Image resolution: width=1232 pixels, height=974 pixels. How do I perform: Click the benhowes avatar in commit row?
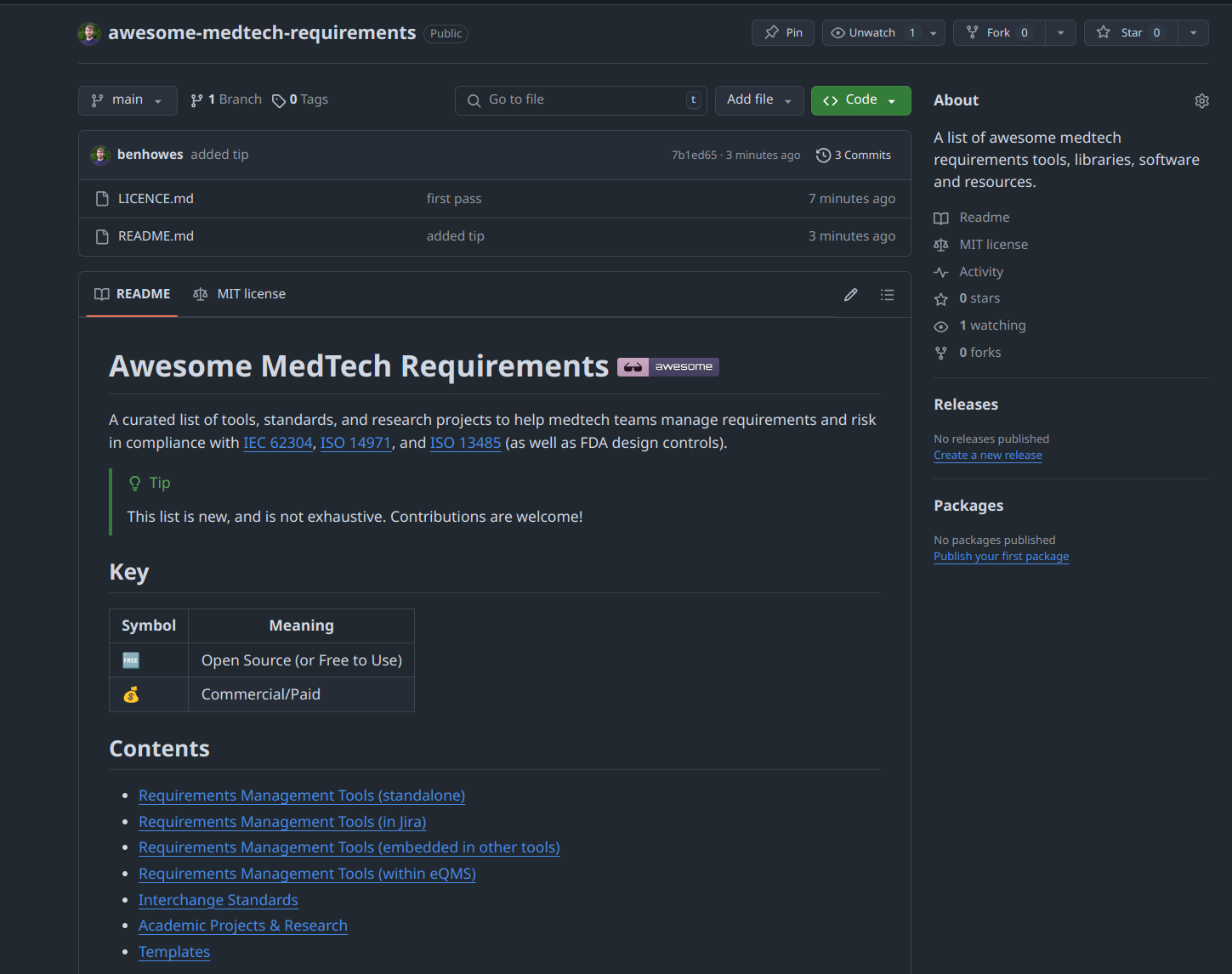[x=100, y=155]
